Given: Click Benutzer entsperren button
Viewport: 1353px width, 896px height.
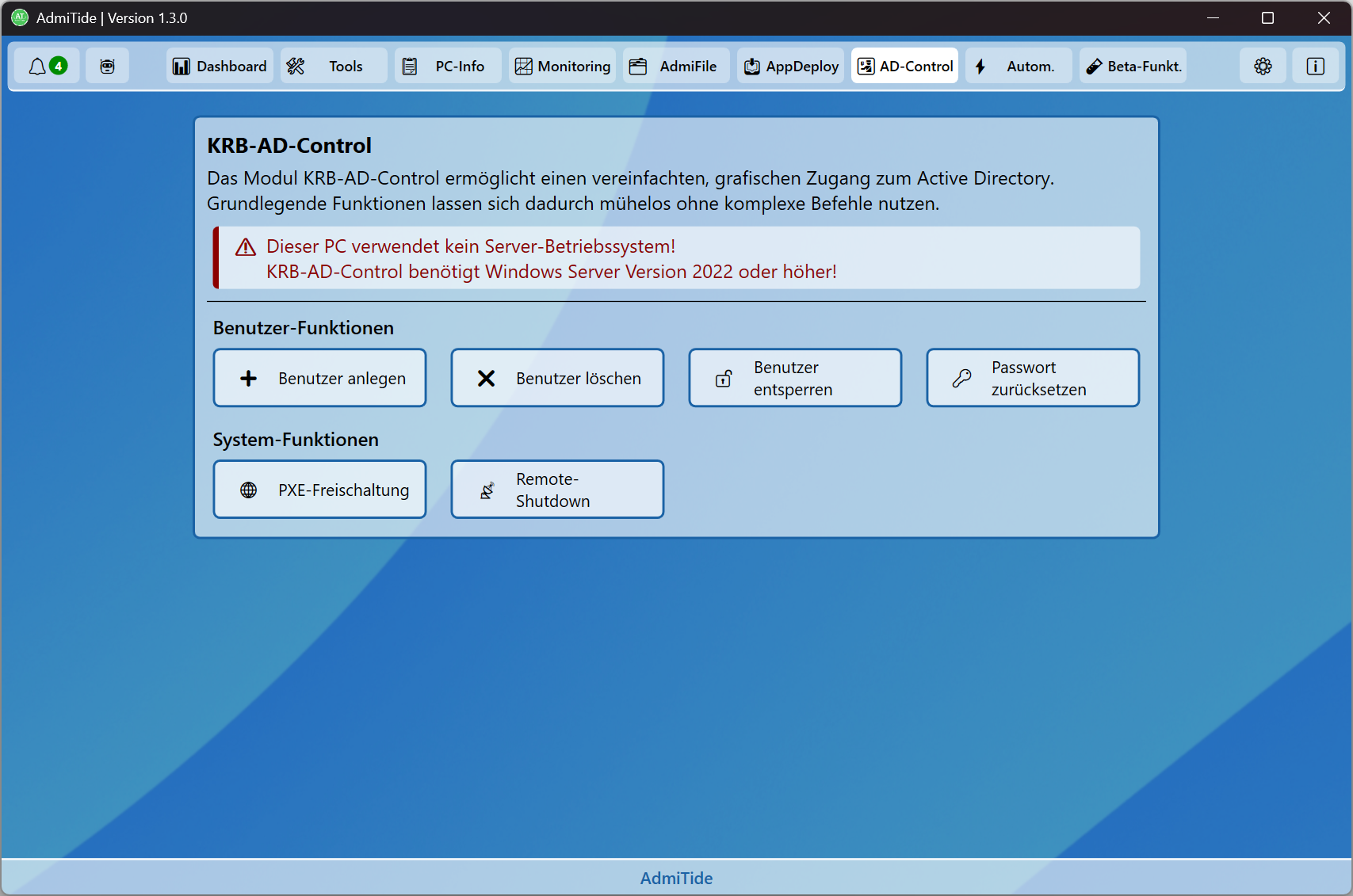Looking at the screenshot, I should pyautogui.click(x=795, y=378).
